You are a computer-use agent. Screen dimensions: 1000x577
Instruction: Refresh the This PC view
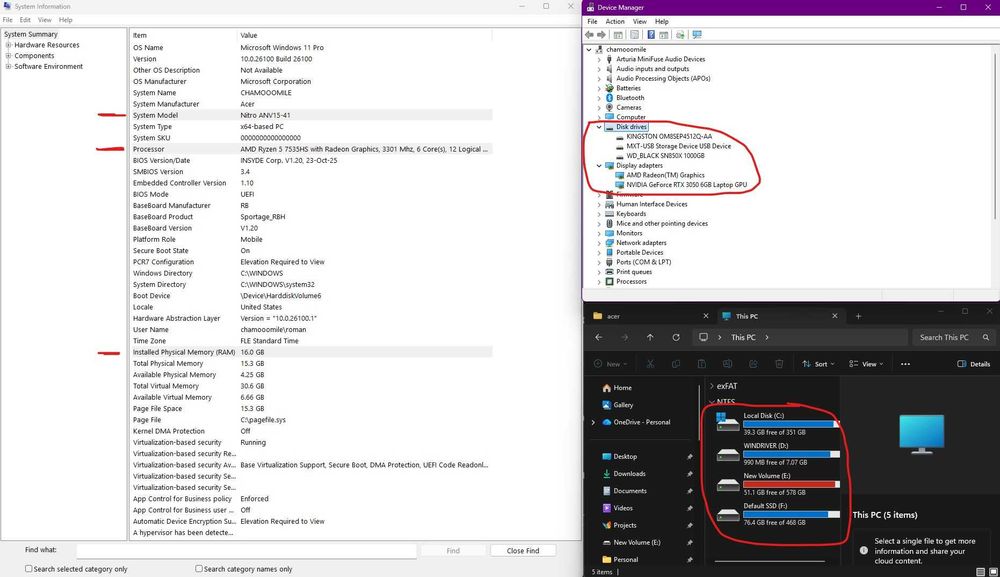[x=676, y=337]
